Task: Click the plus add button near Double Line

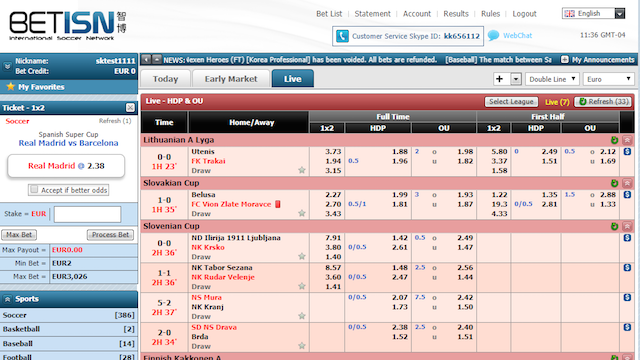Action: coord(500,79)
